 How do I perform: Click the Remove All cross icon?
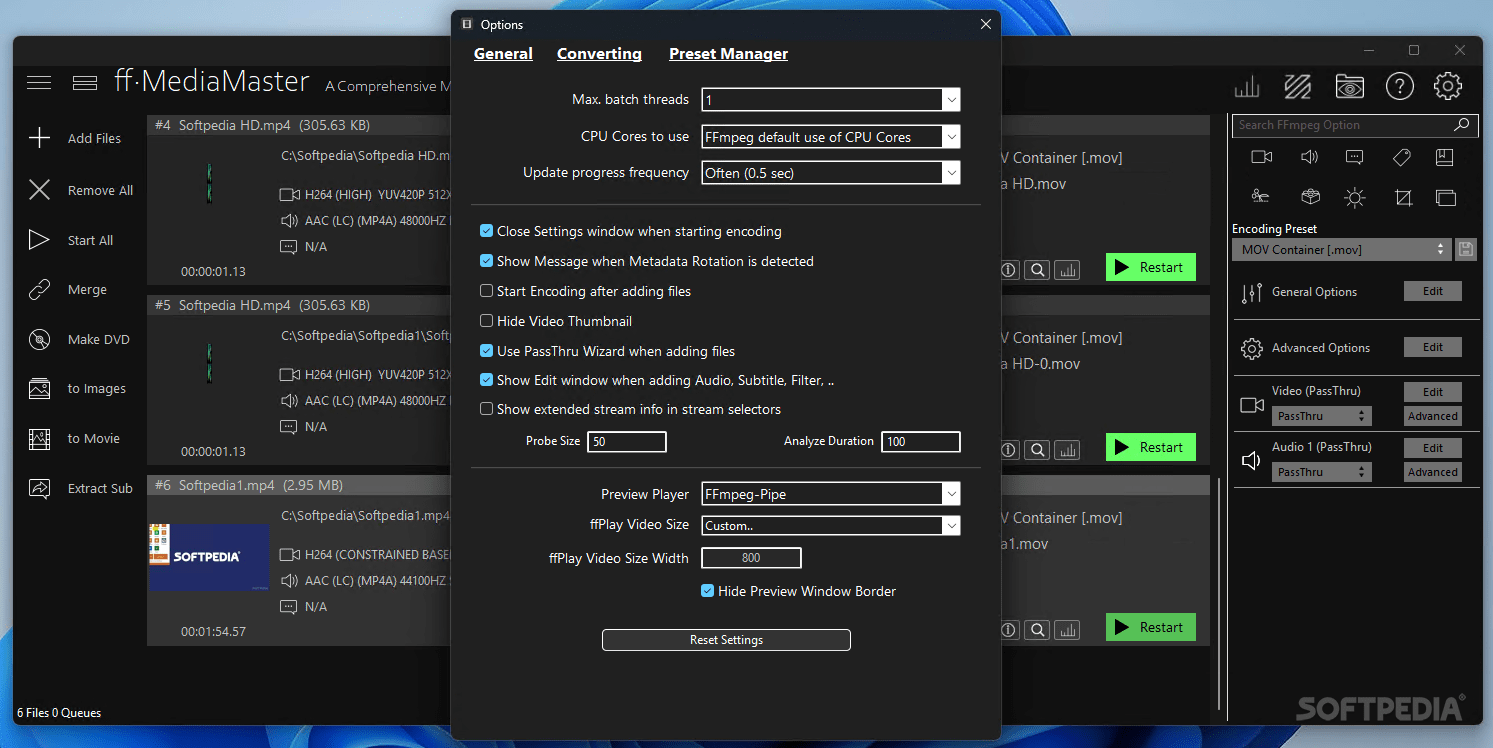pyautogui.click(x=39, y=190)
